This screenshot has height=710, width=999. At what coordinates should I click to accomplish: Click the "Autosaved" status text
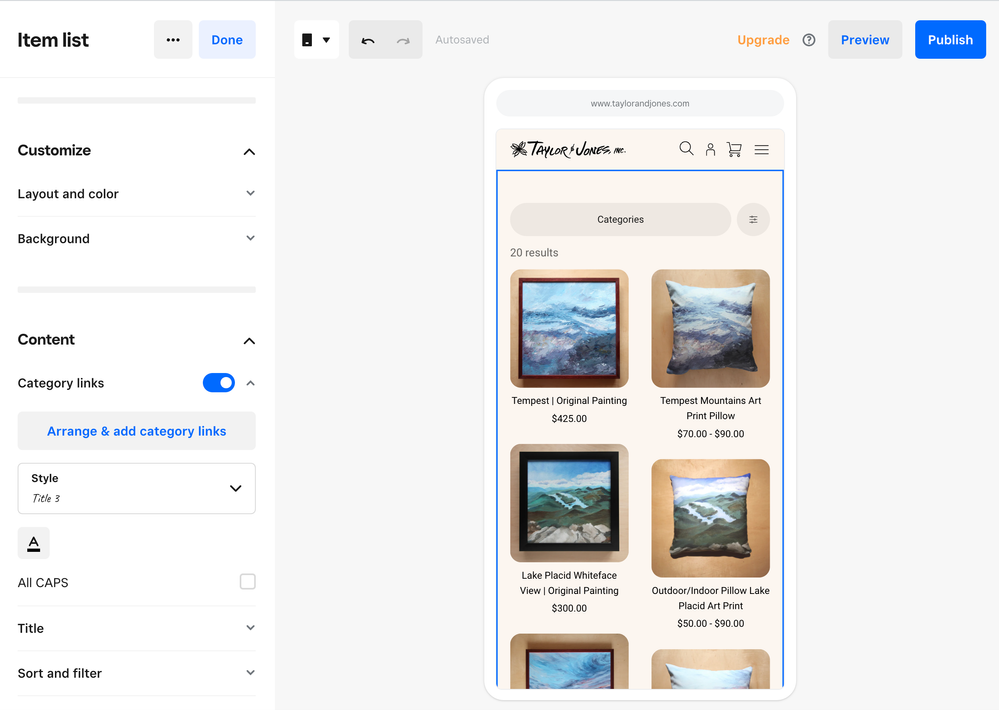coord(462,40)
